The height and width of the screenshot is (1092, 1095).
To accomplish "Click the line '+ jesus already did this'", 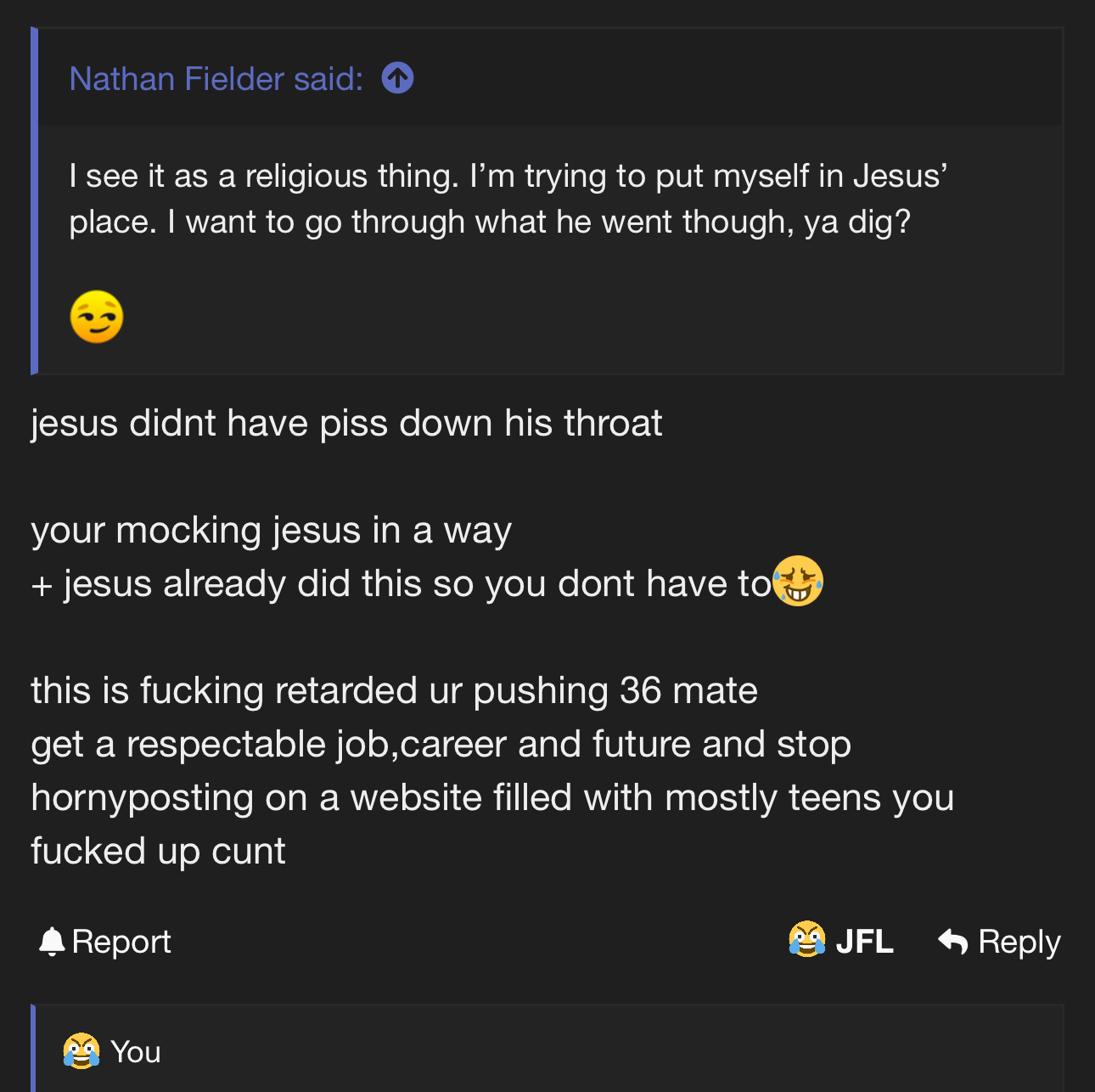I will 401,583.
